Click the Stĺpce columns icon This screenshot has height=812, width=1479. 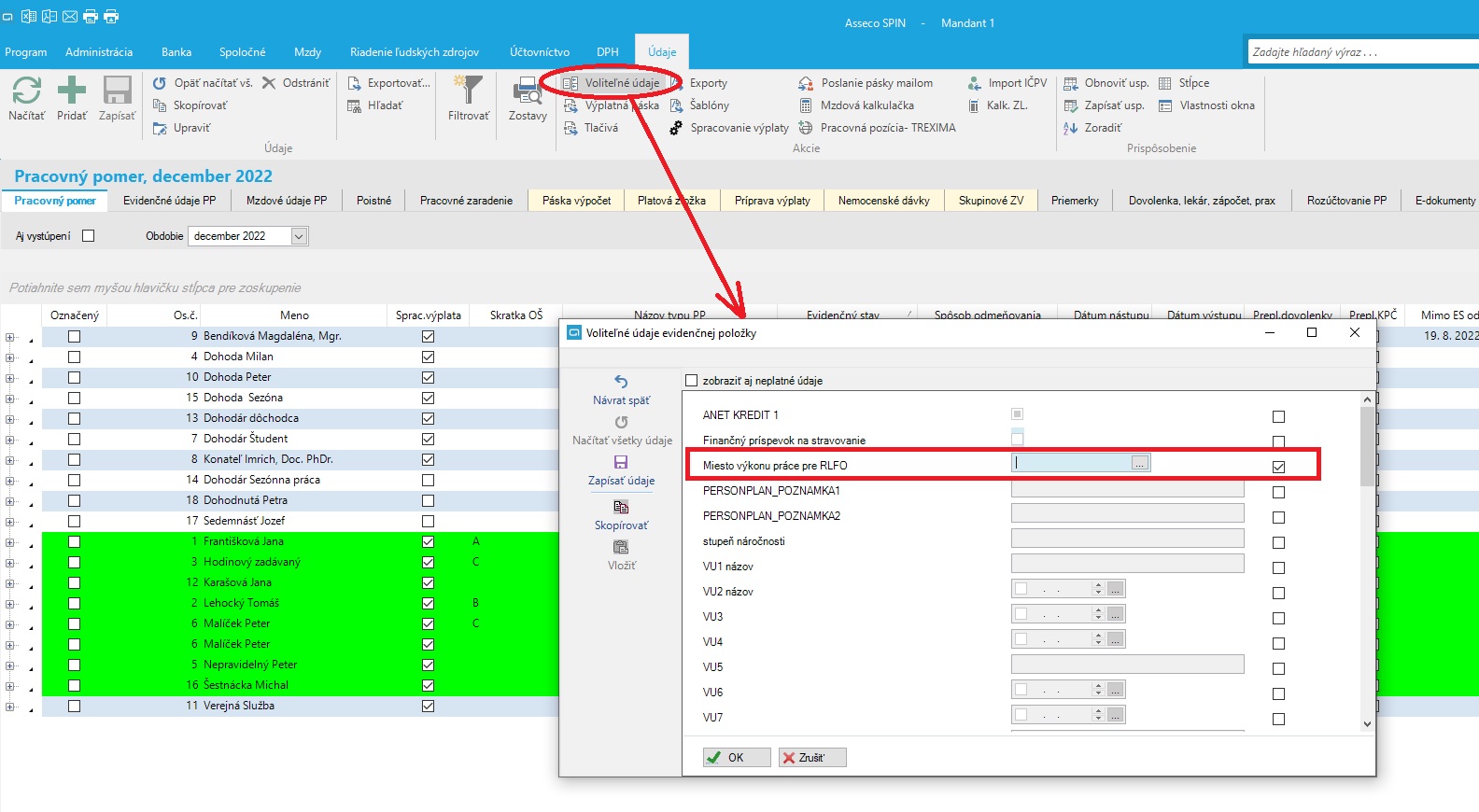[x=1165, y=83]
